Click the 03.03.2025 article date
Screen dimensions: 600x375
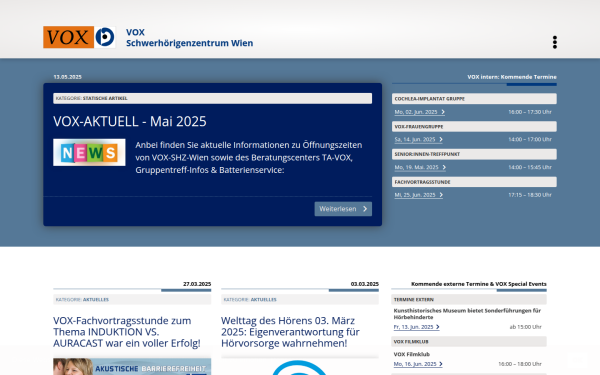pos(365,284)
